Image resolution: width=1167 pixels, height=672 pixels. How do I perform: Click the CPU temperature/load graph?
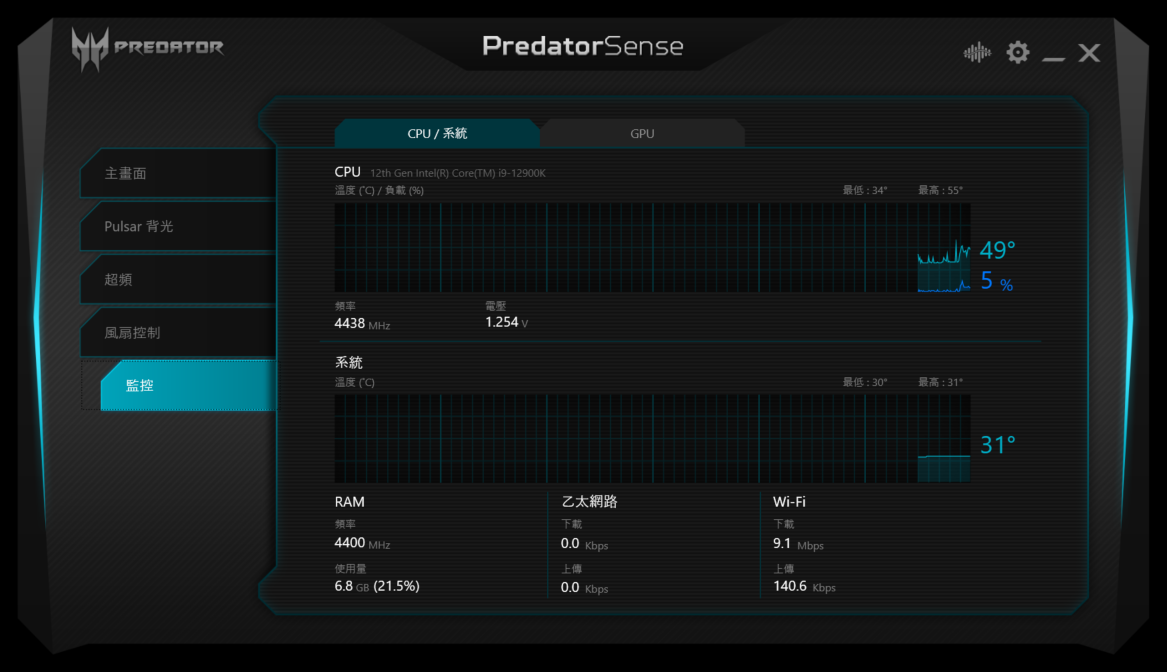tap(652, 248)
